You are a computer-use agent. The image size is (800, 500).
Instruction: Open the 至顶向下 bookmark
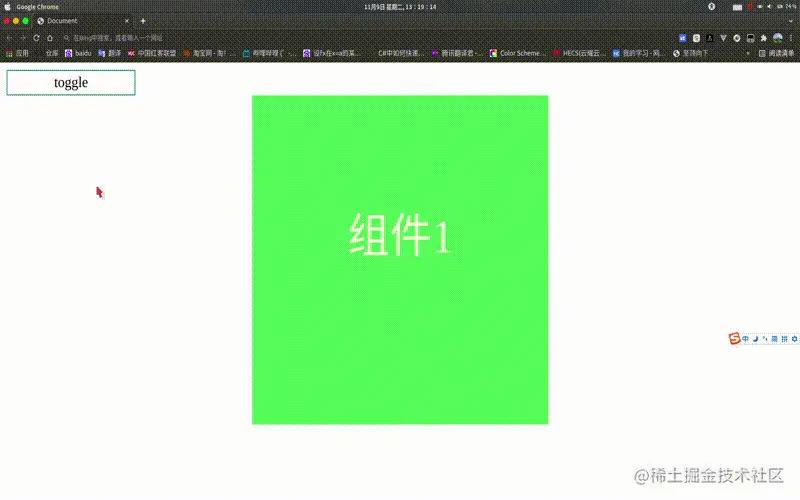pos(691,53)
